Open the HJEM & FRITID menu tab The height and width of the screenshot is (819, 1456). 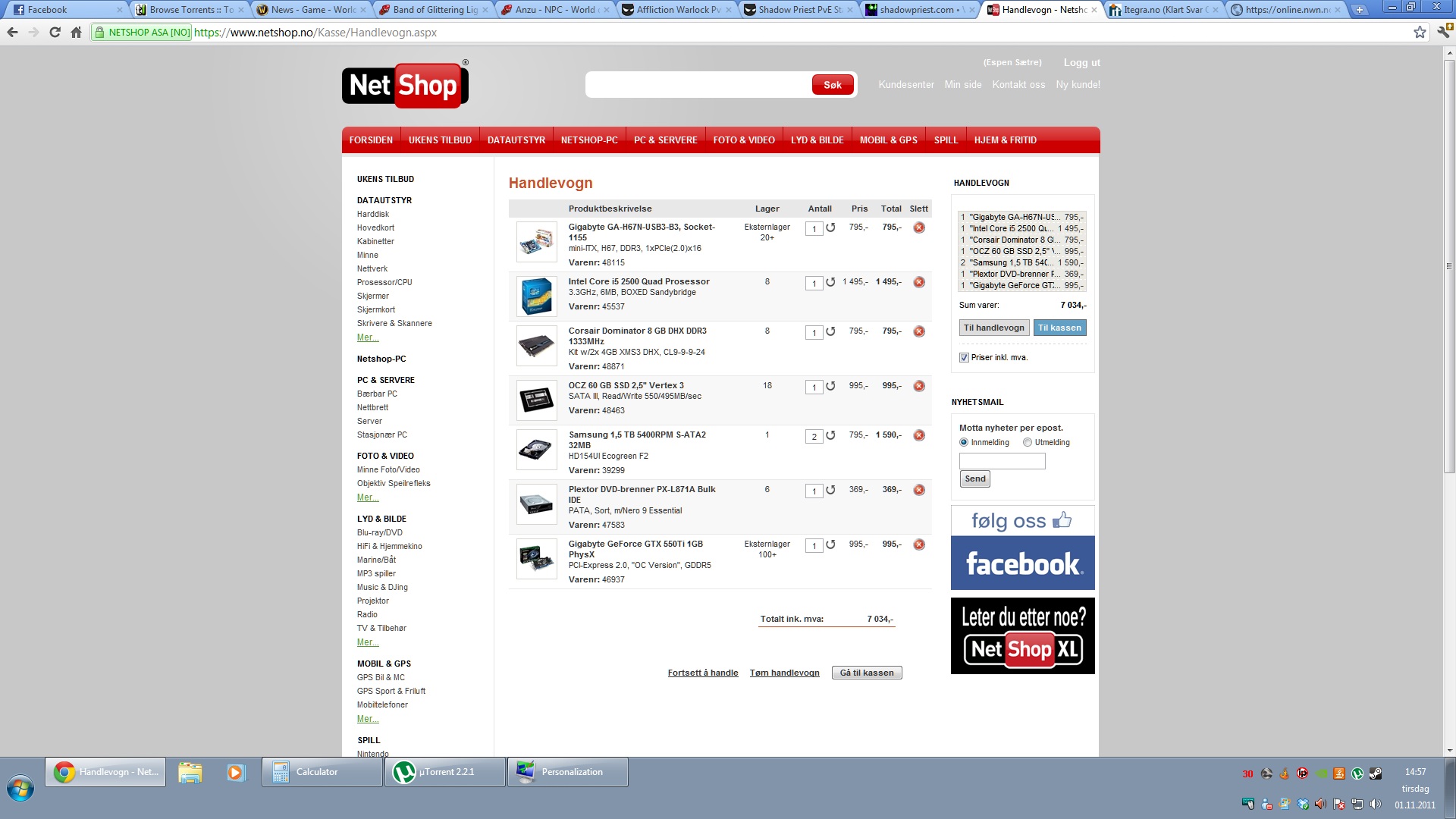(x=1006, y=140)
